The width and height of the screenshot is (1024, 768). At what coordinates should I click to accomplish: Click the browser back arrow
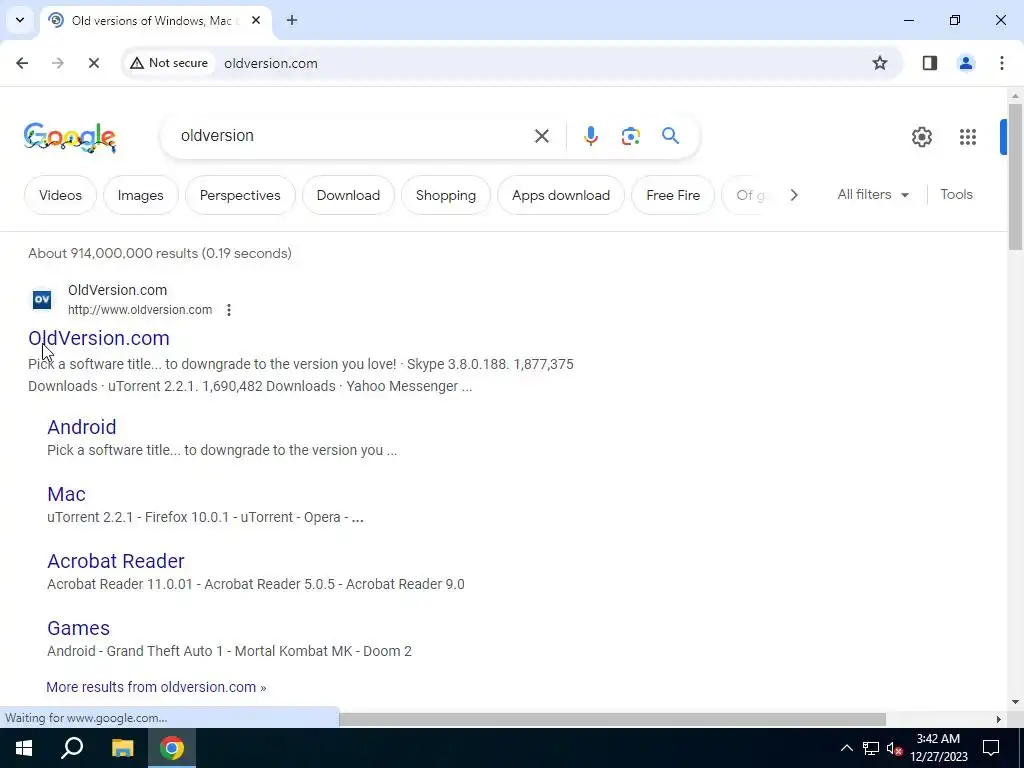pyautogui.click(x=22, y=63)
